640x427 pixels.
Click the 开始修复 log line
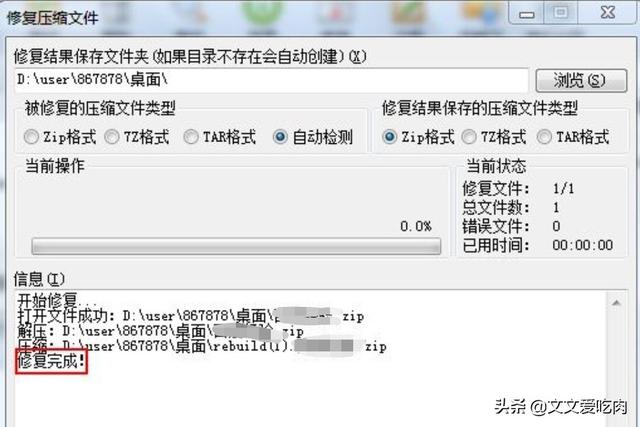(57, 301)
